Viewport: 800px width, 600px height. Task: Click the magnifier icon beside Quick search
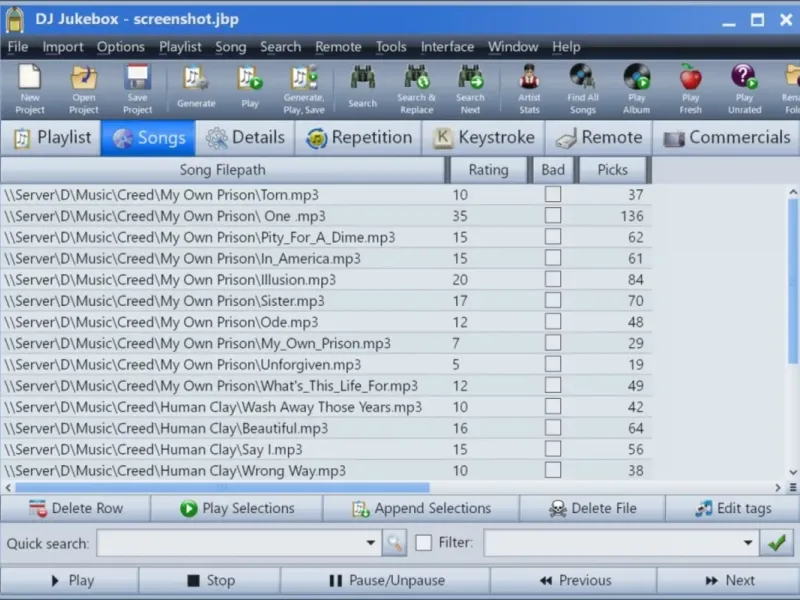tap(394, 543)
